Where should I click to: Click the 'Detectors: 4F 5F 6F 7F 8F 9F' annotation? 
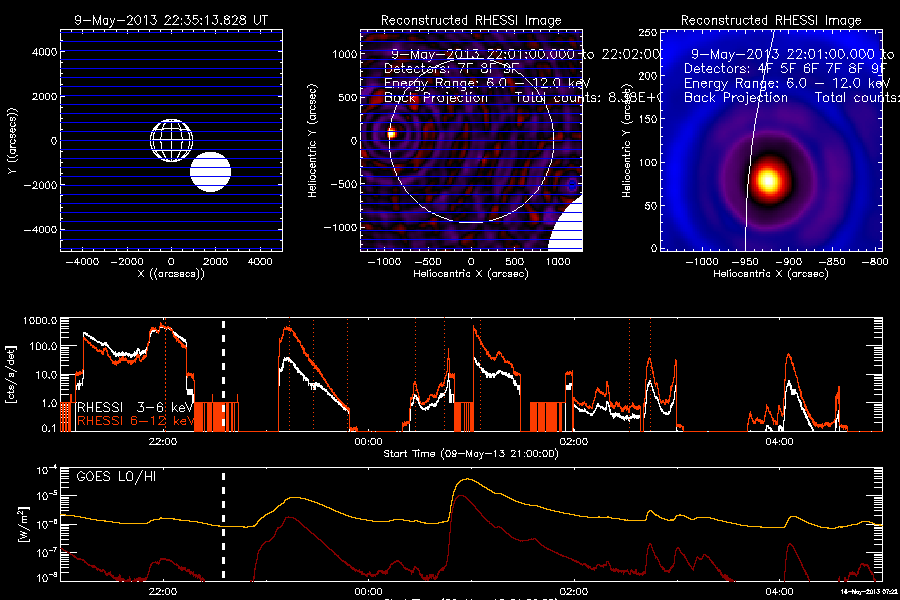coord(785,68)
